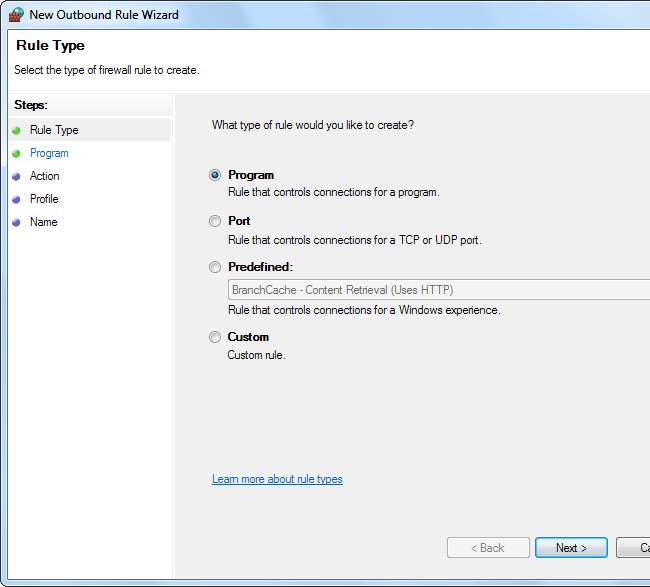Click the blue bullet beside Profile step
This screenshot has height=587, width=650.
pyautogui.click(x=16, y=199)
